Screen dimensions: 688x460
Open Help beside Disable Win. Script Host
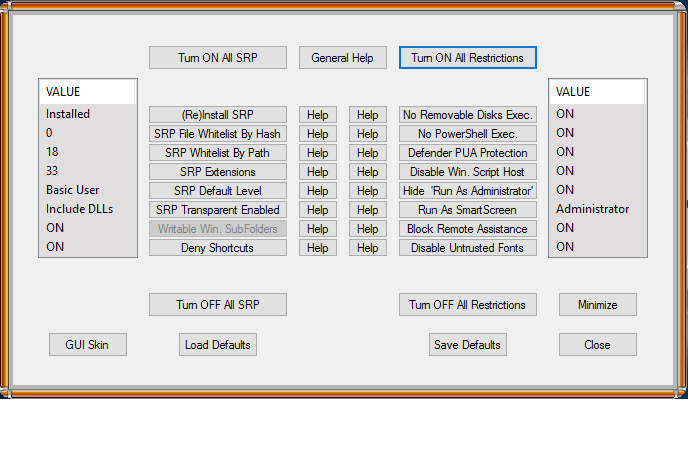pos(368,172)
